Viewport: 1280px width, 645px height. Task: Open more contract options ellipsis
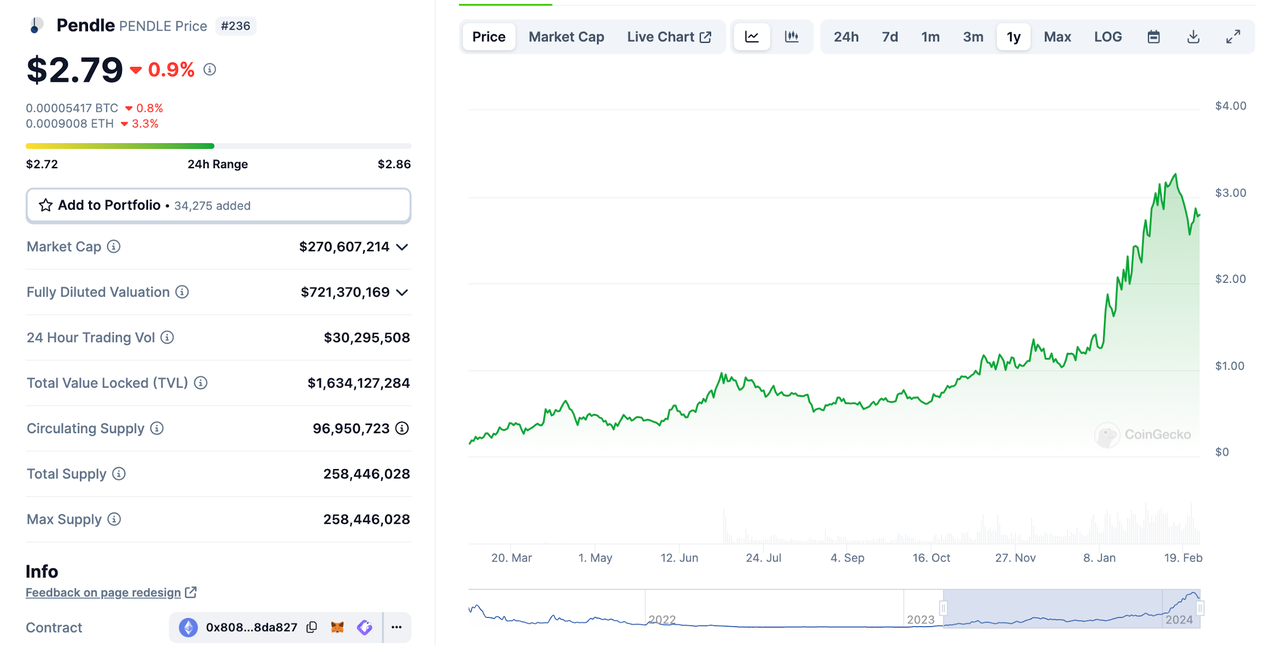click(396, 627)
